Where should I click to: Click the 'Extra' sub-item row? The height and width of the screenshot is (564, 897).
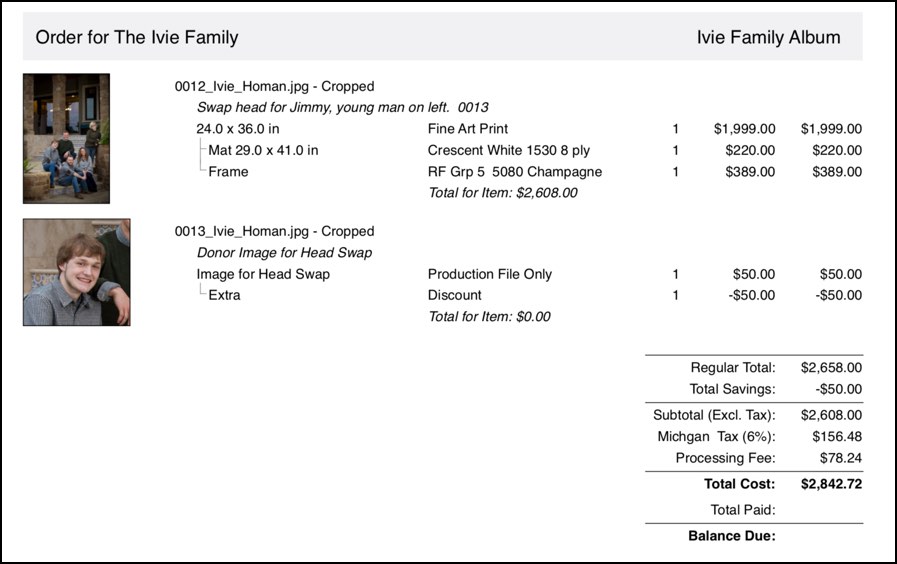coord(224,295)
